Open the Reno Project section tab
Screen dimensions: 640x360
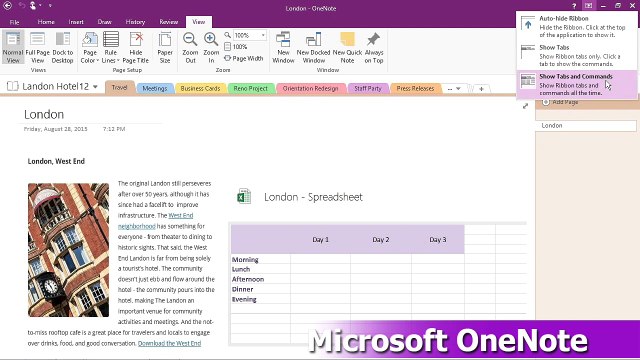(251, 88)
